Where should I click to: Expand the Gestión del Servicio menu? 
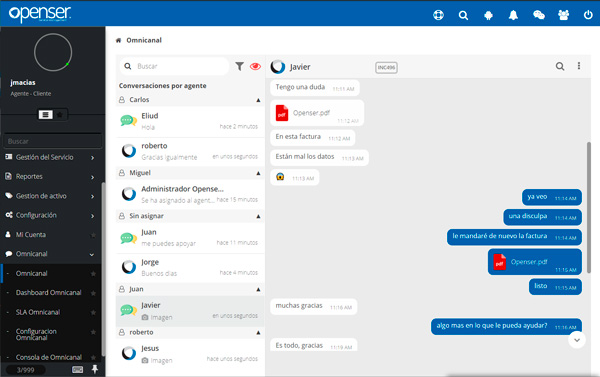click(x=51, y=157)
